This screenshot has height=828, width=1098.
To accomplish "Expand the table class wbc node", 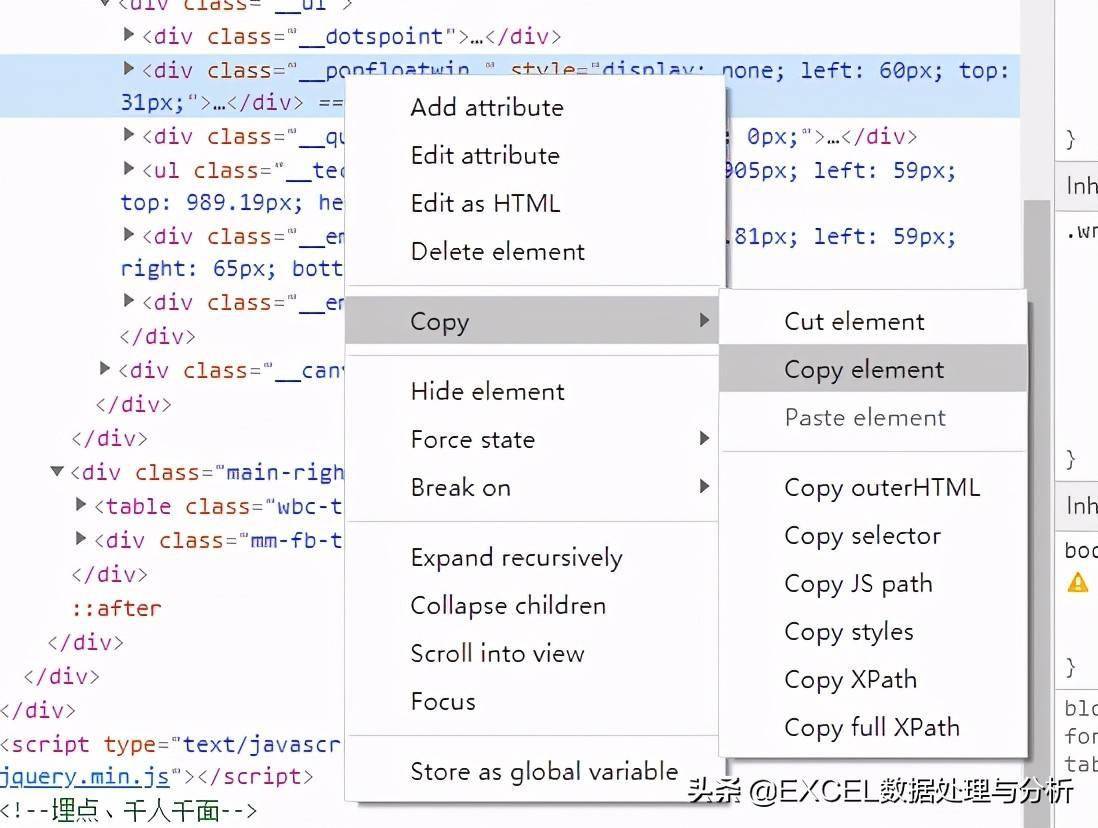I will (81, 504).
